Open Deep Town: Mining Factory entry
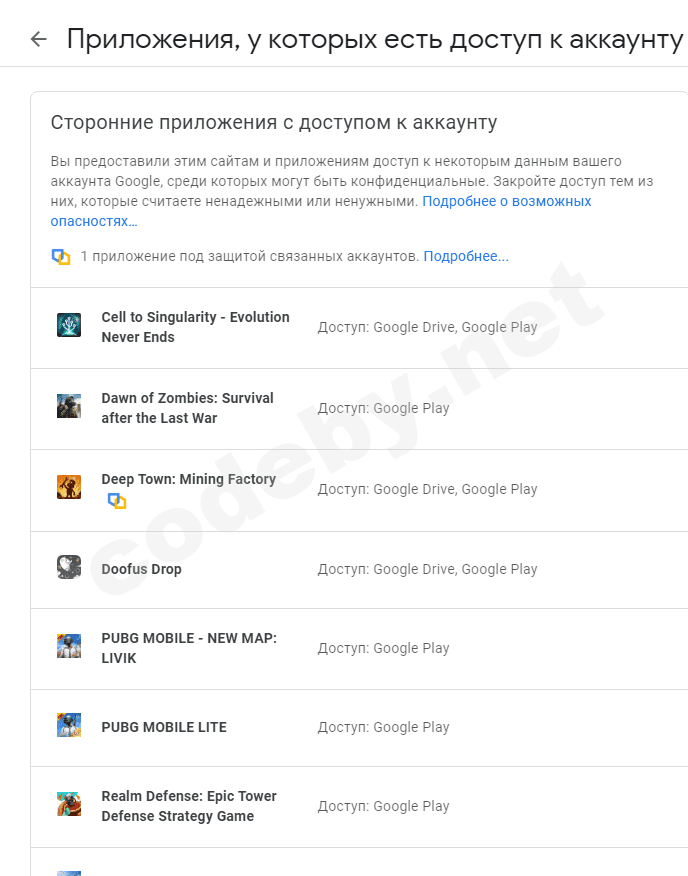The height and width of the screenshot is (876, 688). (188, 479)
